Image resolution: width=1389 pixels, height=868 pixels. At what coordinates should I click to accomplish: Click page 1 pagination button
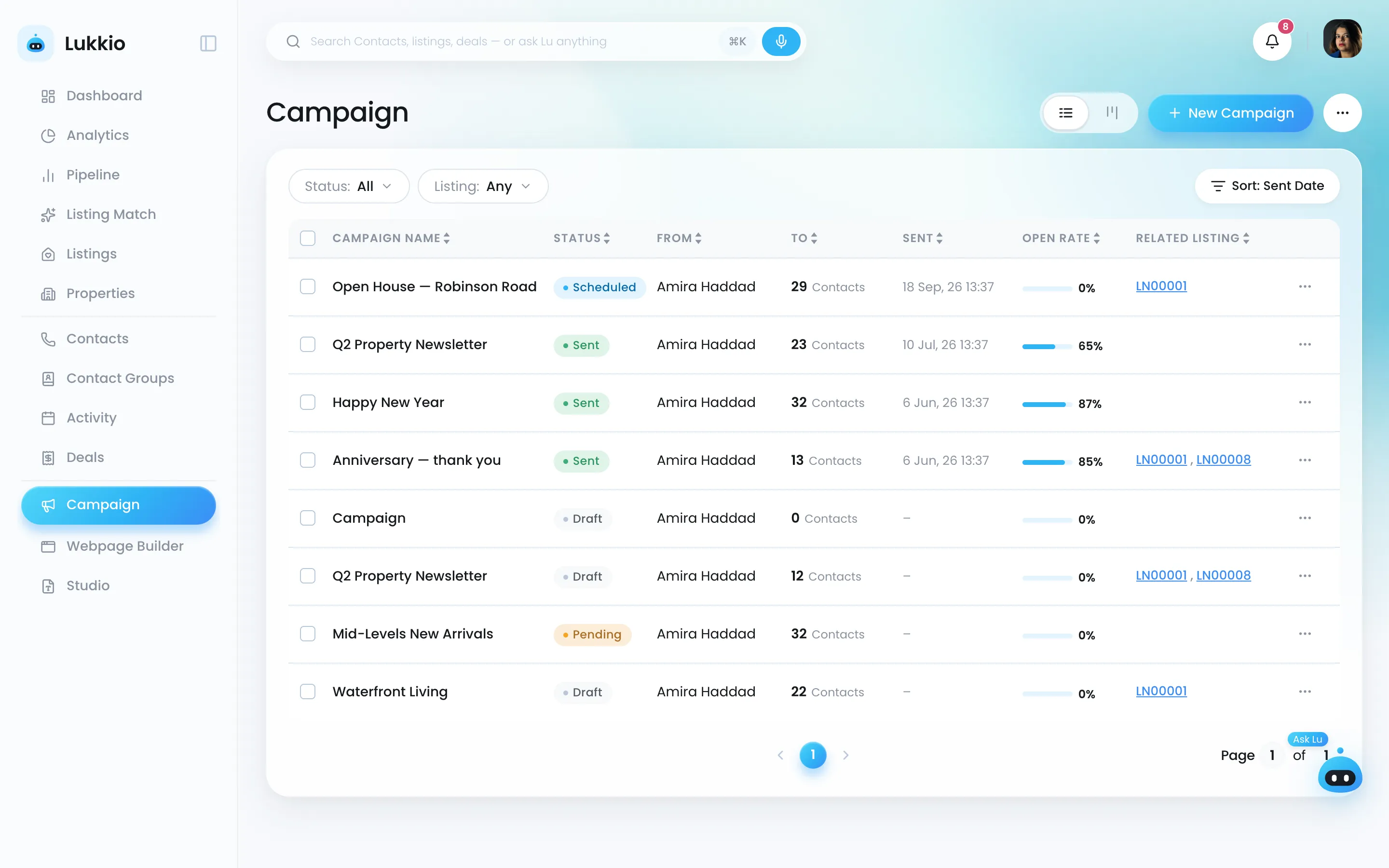813,755
